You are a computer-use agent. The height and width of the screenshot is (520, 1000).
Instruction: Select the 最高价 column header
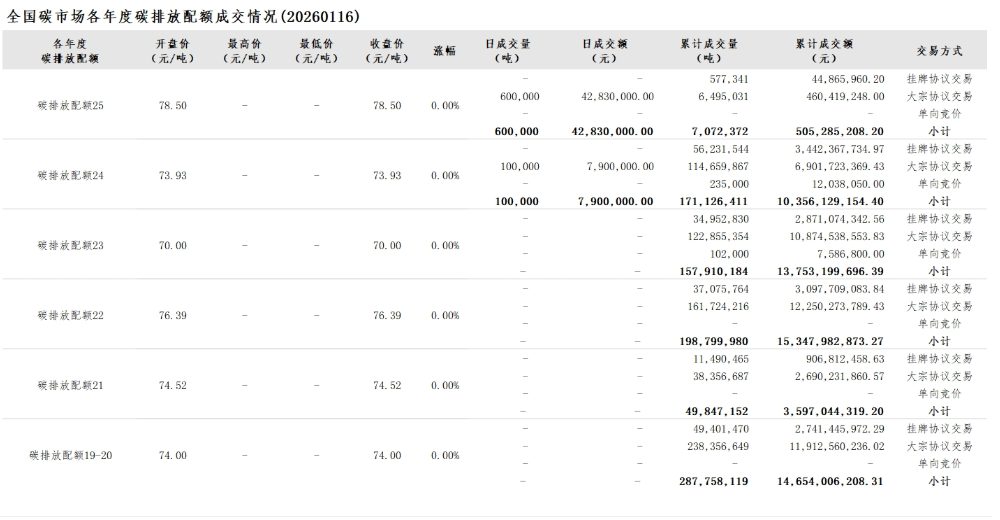244,50
